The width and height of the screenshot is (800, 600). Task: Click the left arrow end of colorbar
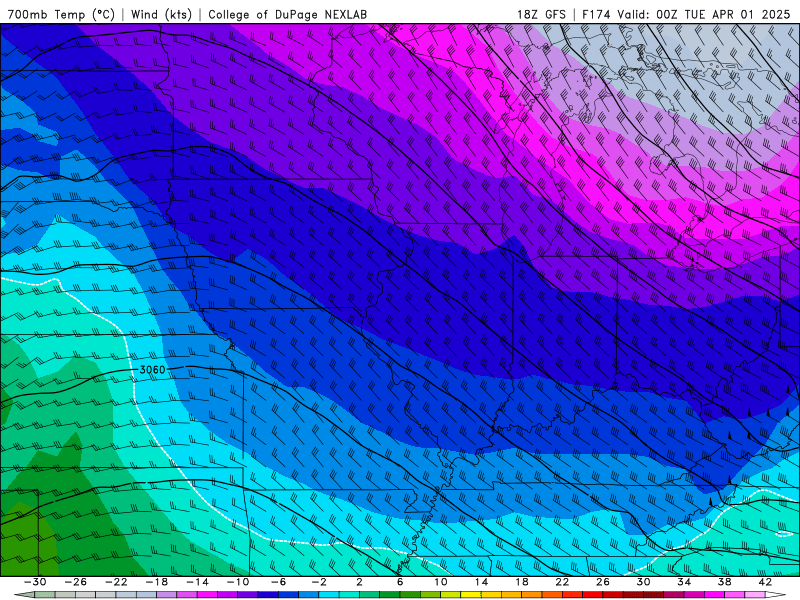[24, 595]
